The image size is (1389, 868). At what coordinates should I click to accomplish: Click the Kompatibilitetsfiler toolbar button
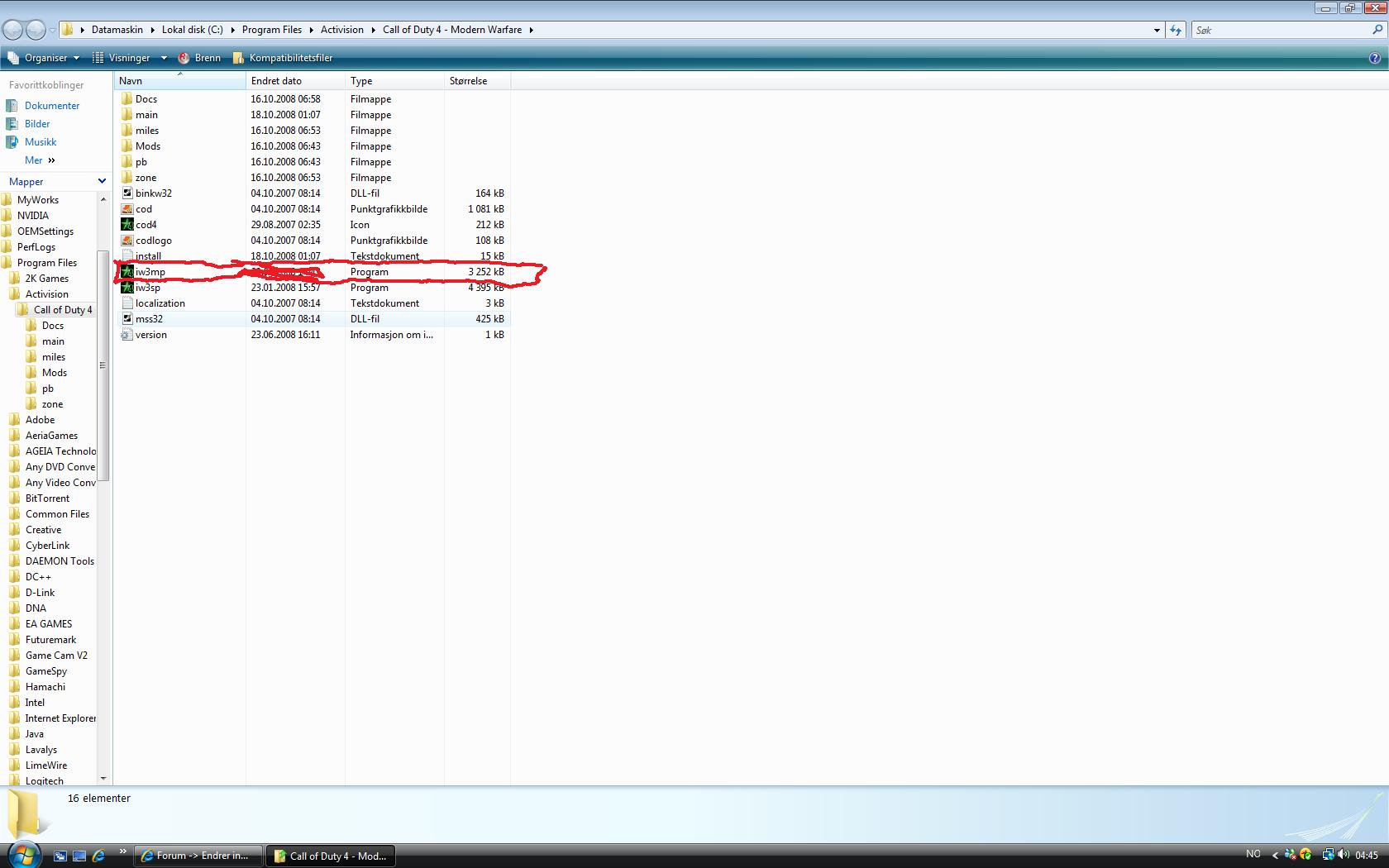pos(283,58)
